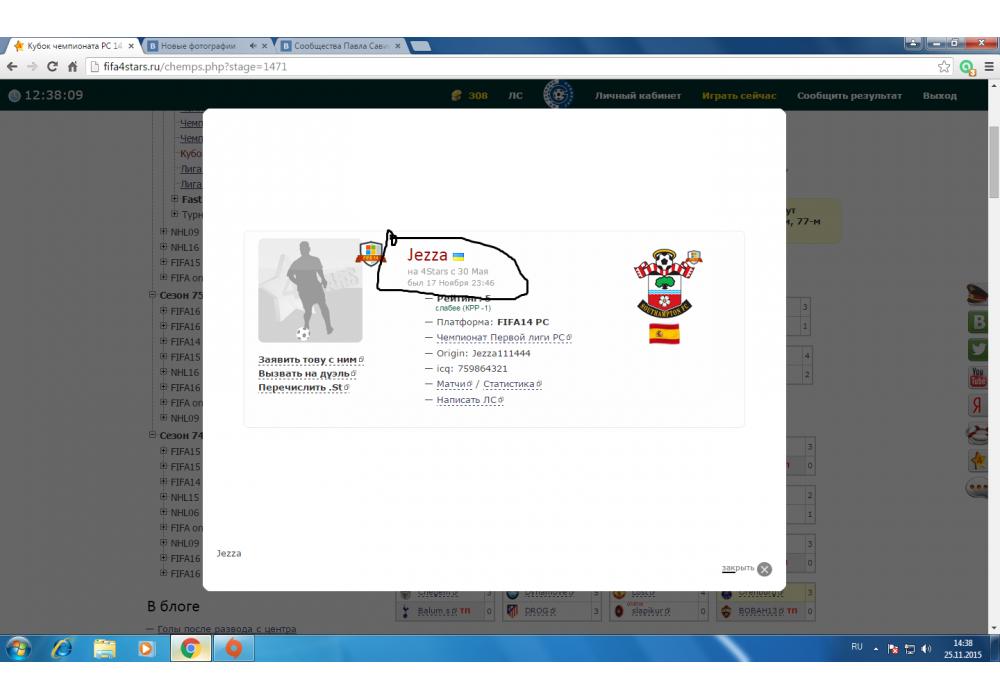
Task: Click the RU language indicator
Action: coord(857,646)
